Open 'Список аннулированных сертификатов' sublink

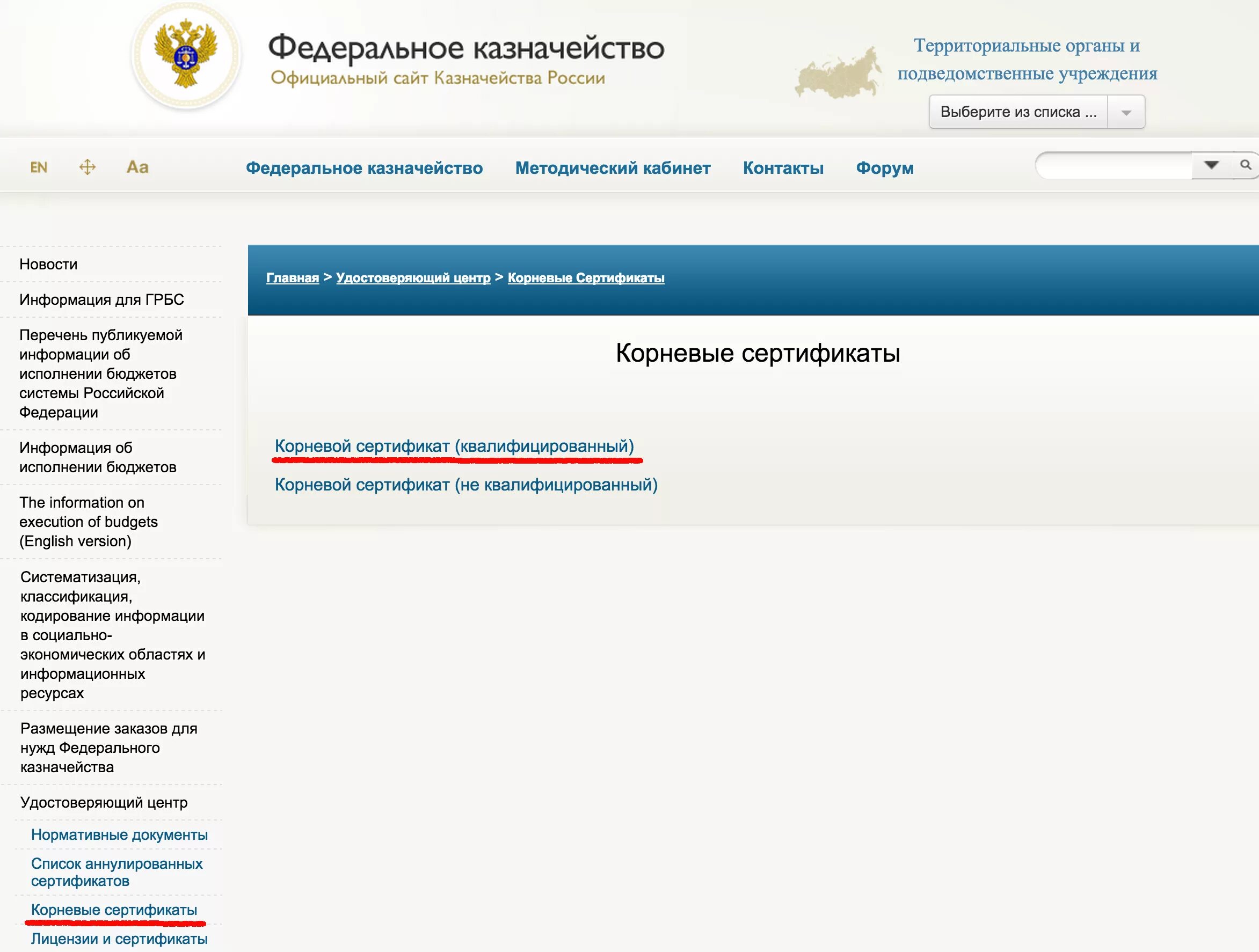pos(117,872)
